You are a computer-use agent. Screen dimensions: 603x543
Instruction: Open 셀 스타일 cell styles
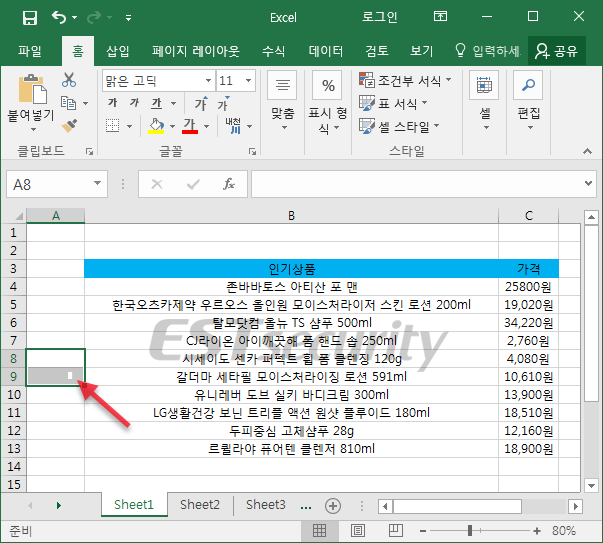click(399, 126)
